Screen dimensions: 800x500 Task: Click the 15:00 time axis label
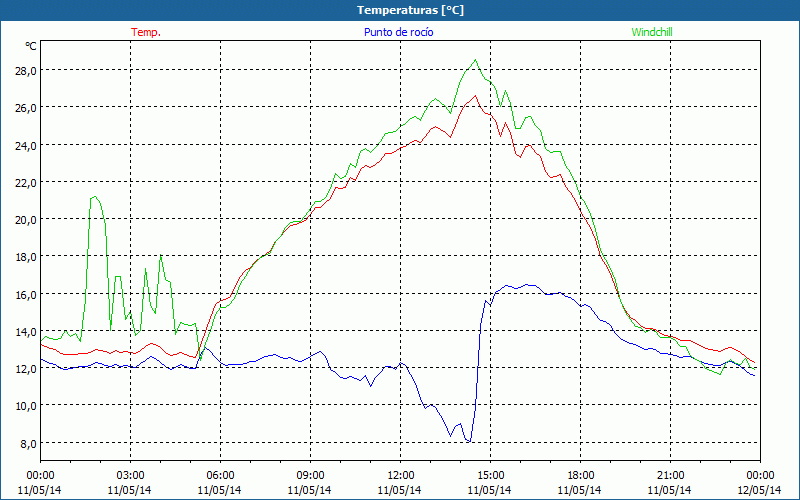click(x=490, y=476)
